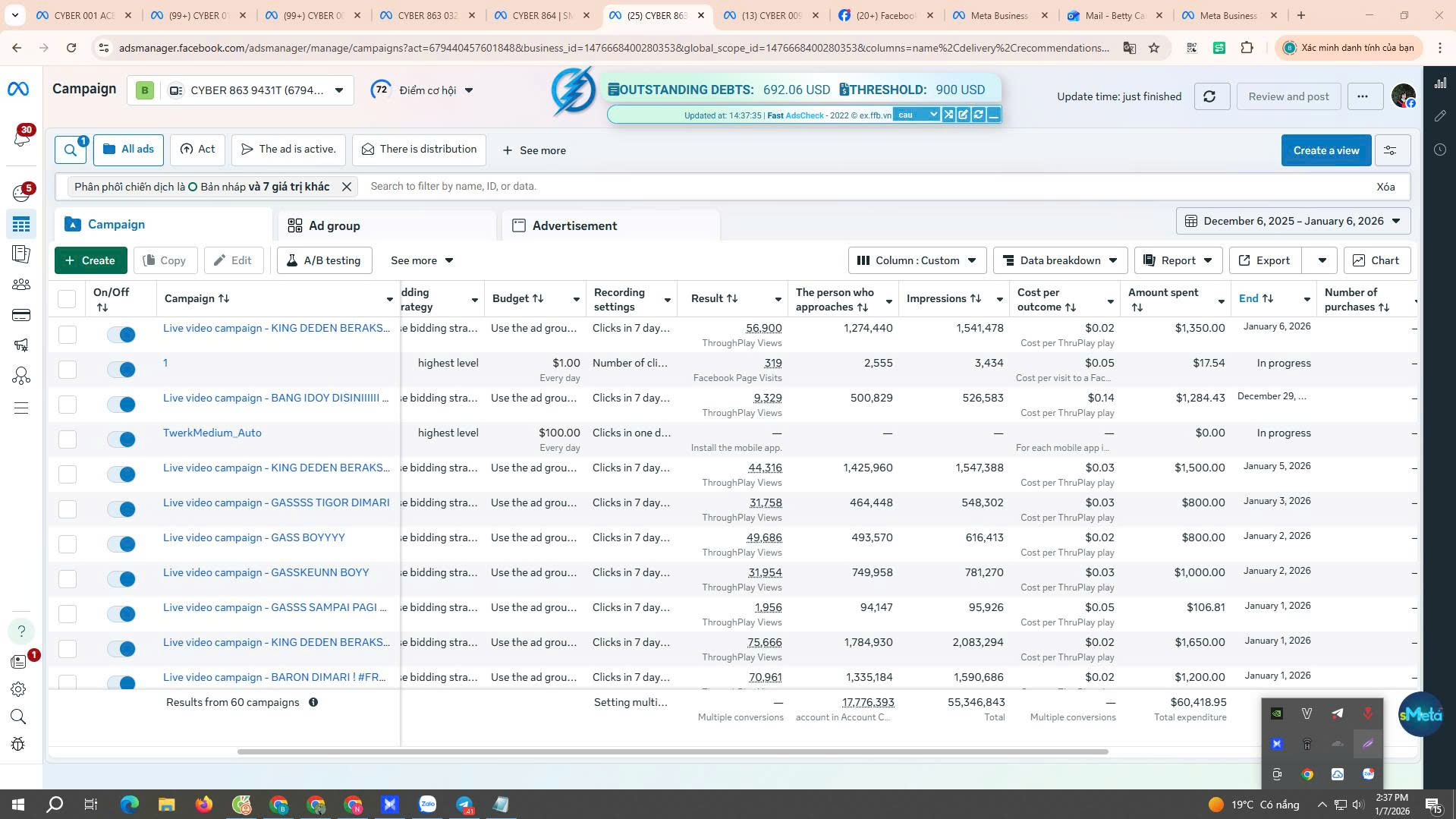This screenshot has width=1456, height=819.
Task: Switch to the Advertisement tab
Action: [x=611, y=225]
